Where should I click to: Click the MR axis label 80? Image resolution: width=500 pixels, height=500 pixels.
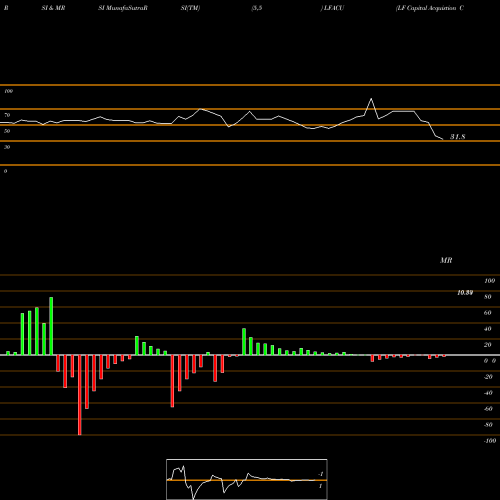point(488,297)
